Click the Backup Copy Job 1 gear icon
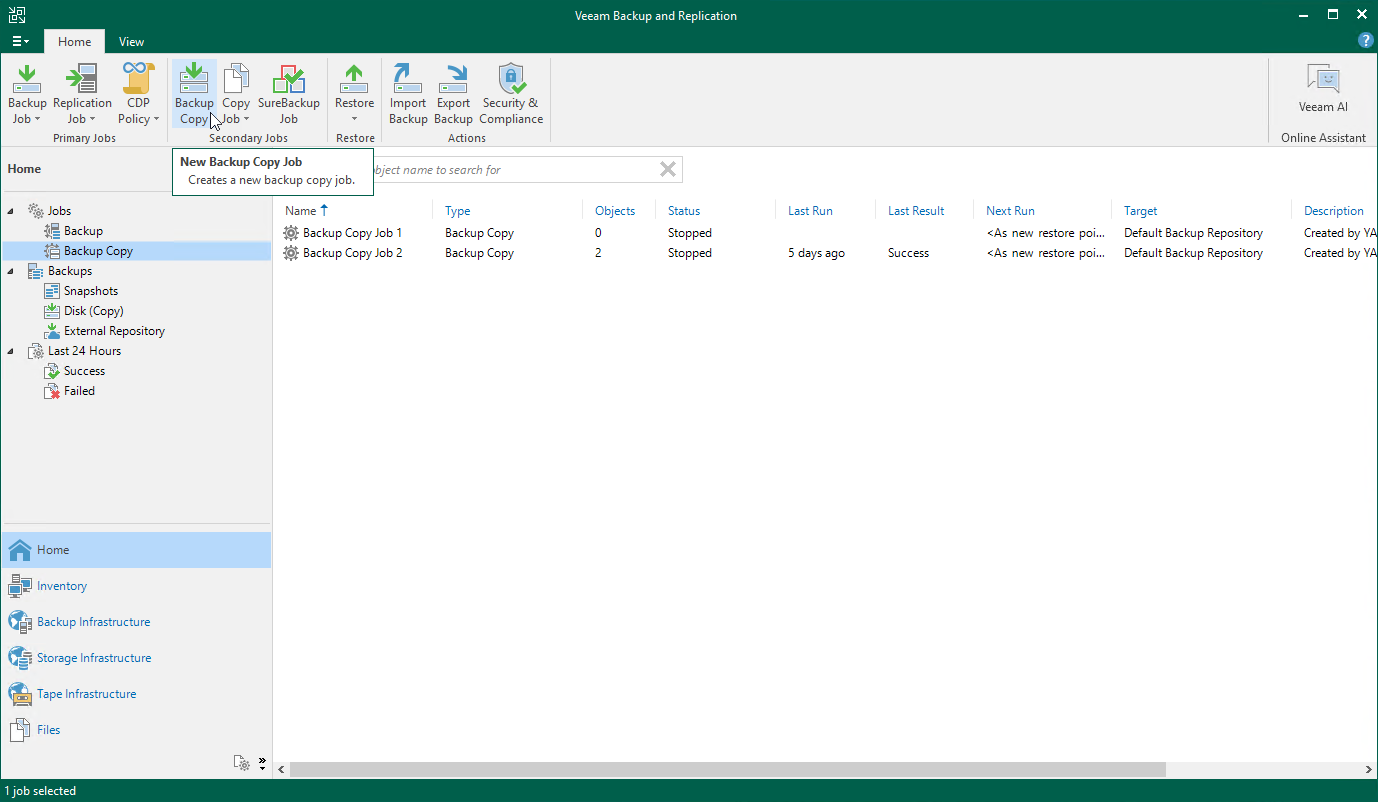Viewport: 1378px width, 802px height. click(x=291, y=233)
